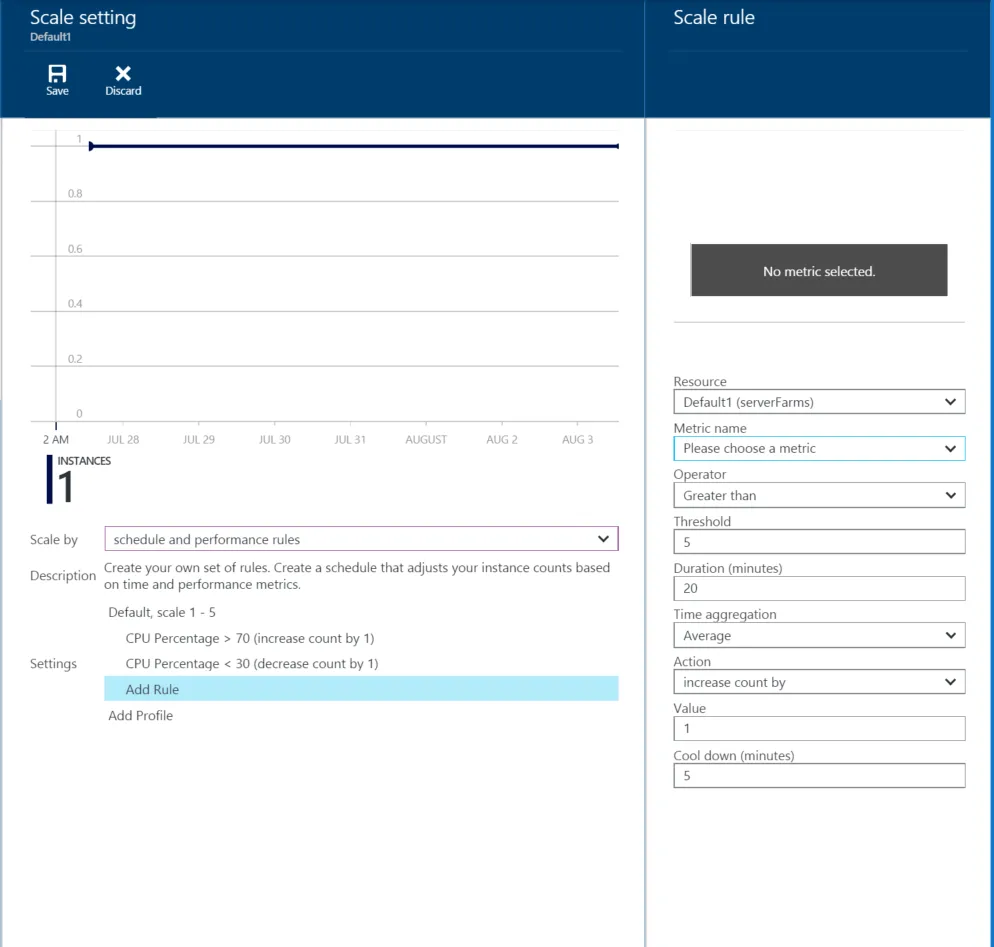Click the 2 AM marker on chart axis

point(56,439)
